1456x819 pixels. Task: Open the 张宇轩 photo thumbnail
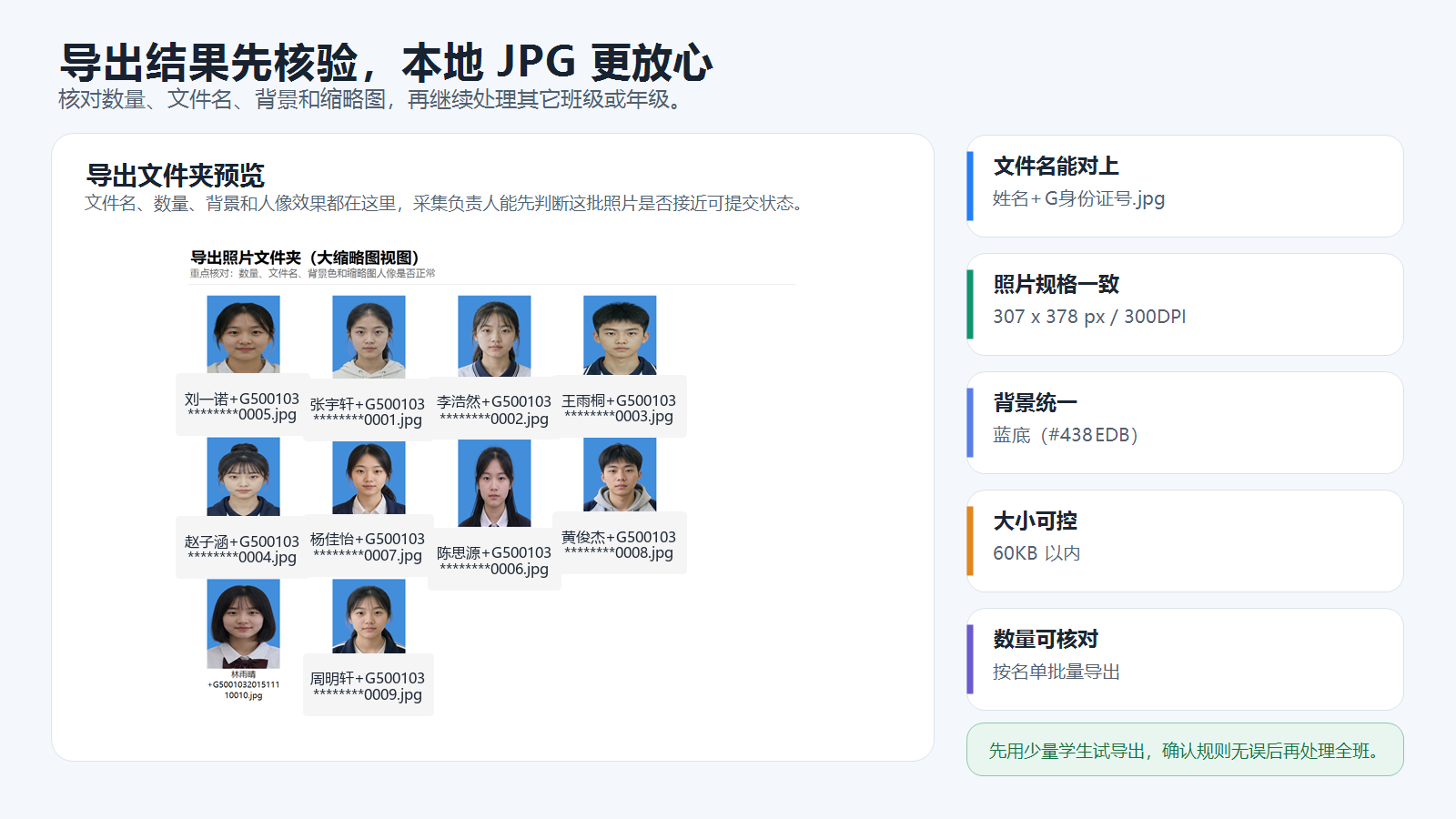(x=369, y=337)
